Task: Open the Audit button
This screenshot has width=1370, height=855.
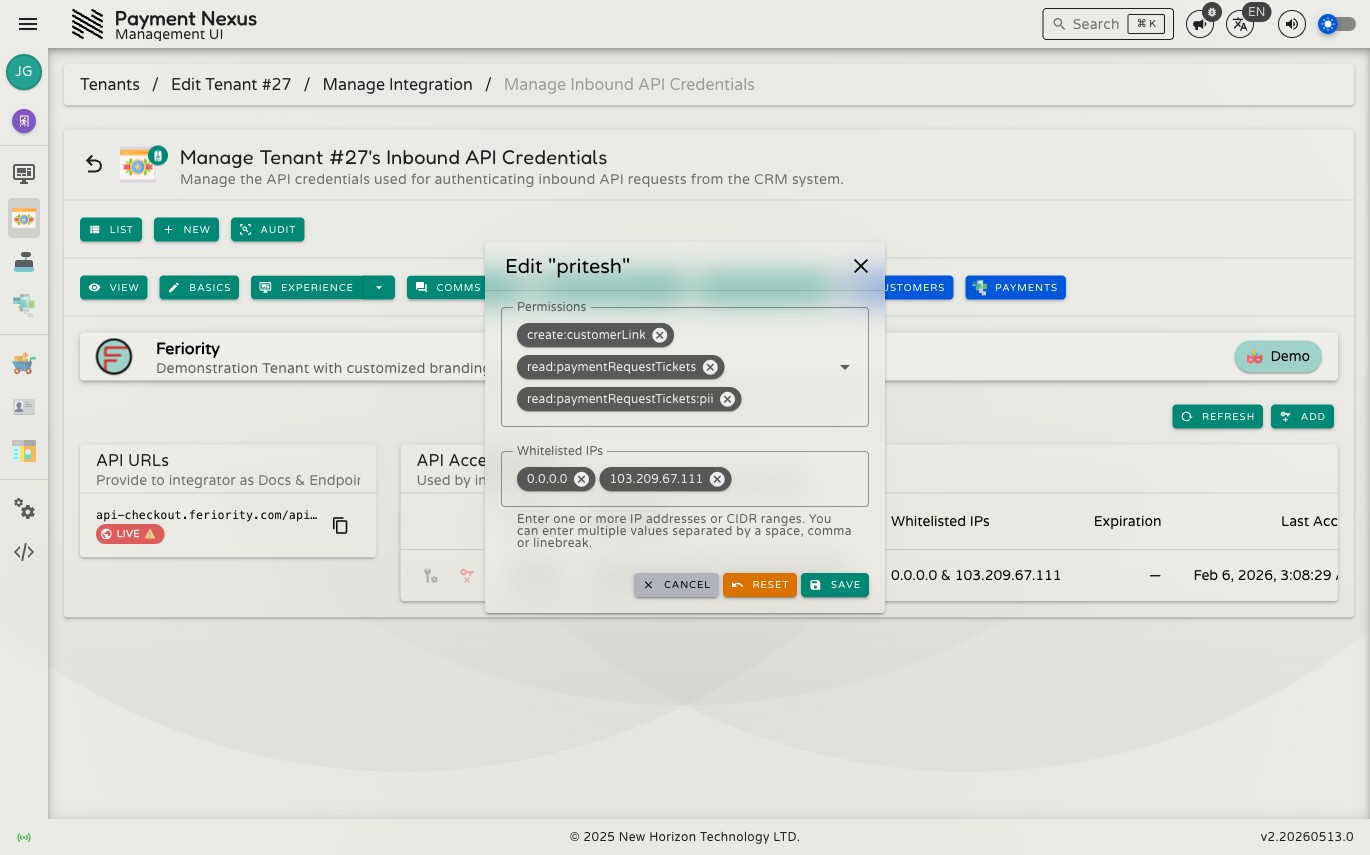Action: (267, 230)
